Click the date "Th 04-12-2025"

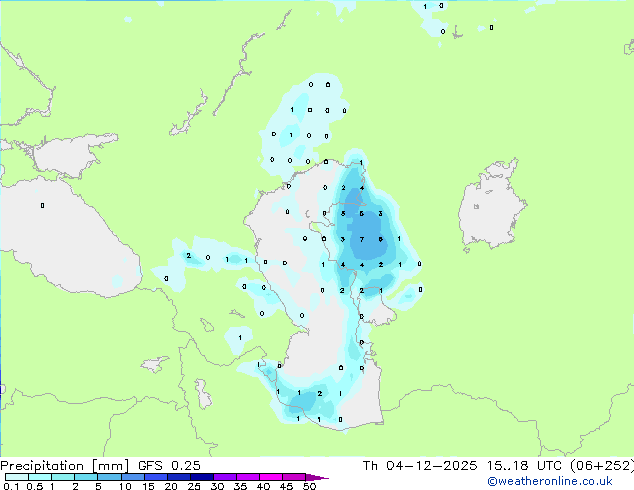420,466
